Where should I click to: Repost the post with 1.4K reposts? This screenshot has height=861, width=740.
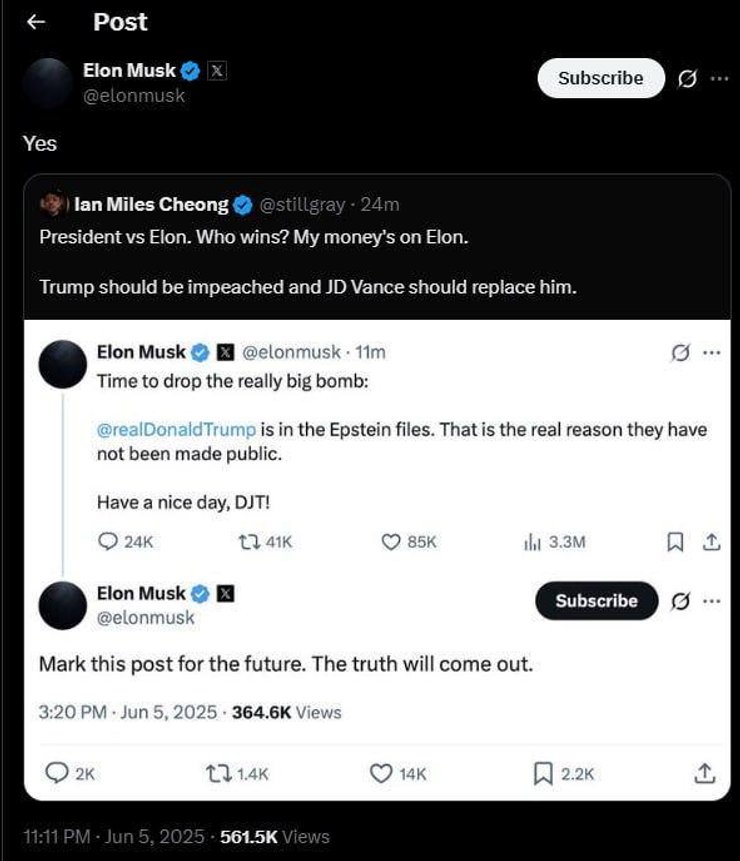click(x=214, y=773)
